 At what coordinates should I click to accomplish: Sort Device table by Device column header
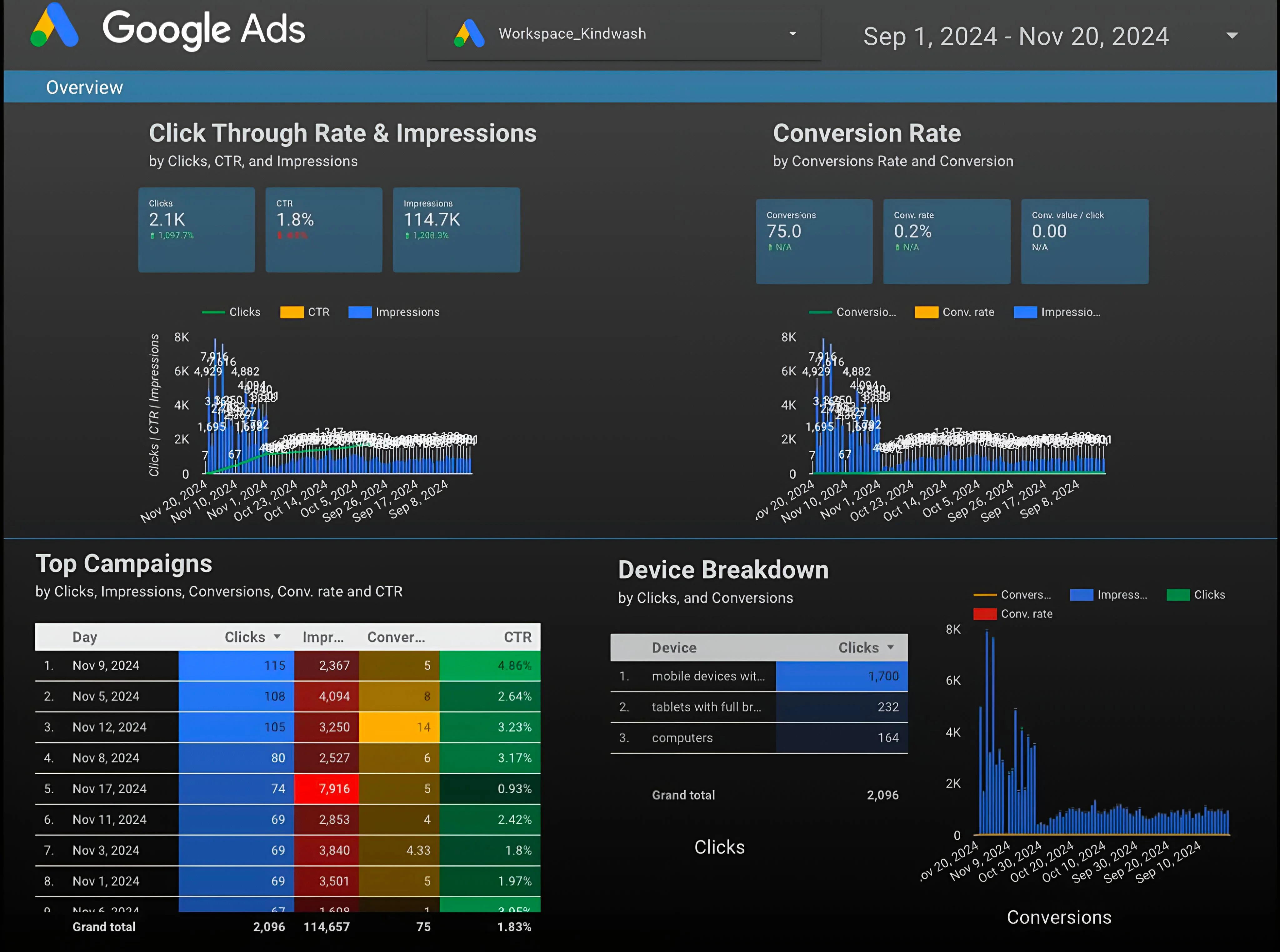[674, 648]
